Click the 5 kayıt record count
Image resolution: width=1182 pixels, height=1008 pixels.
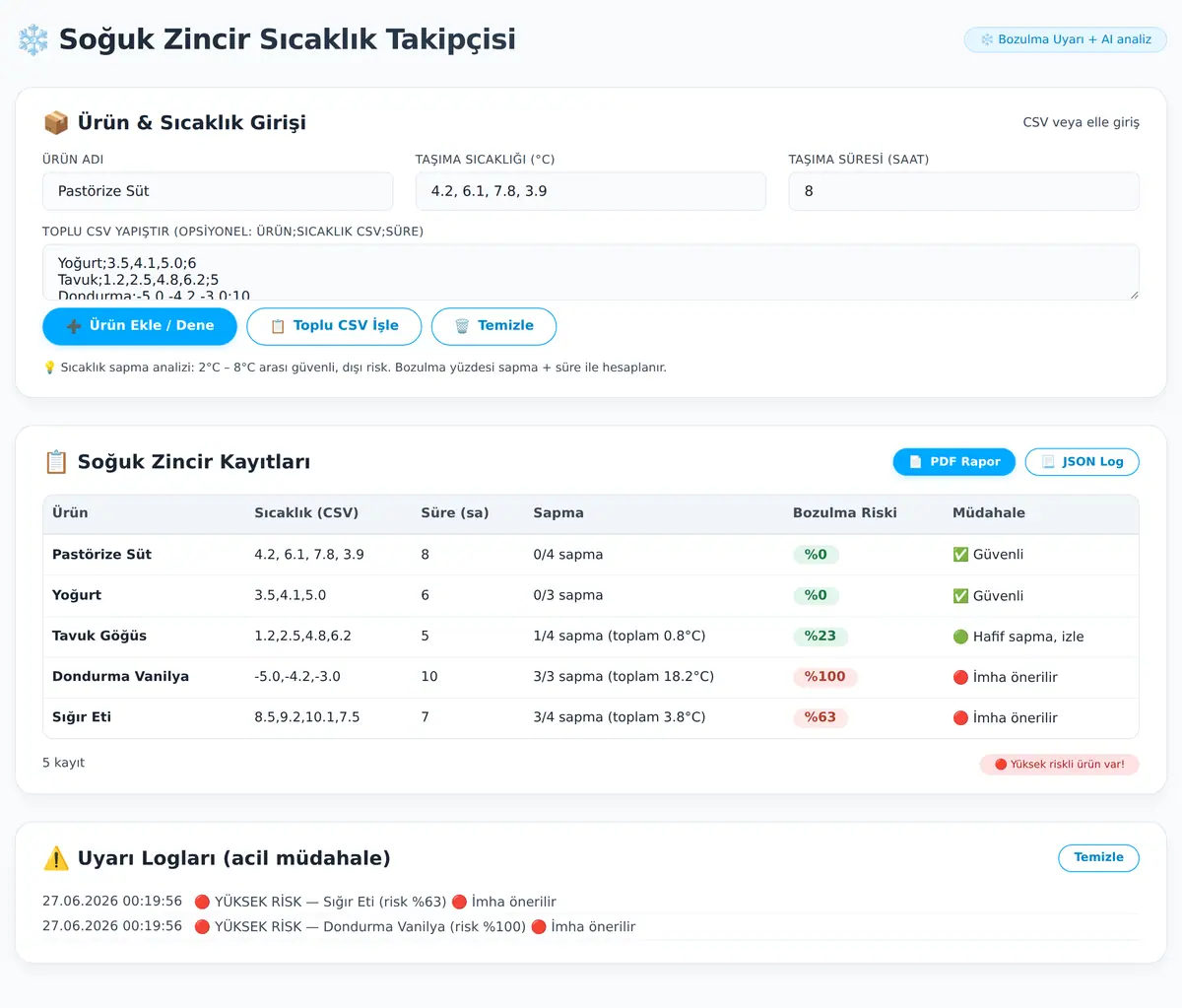click(x=64, y=763)
